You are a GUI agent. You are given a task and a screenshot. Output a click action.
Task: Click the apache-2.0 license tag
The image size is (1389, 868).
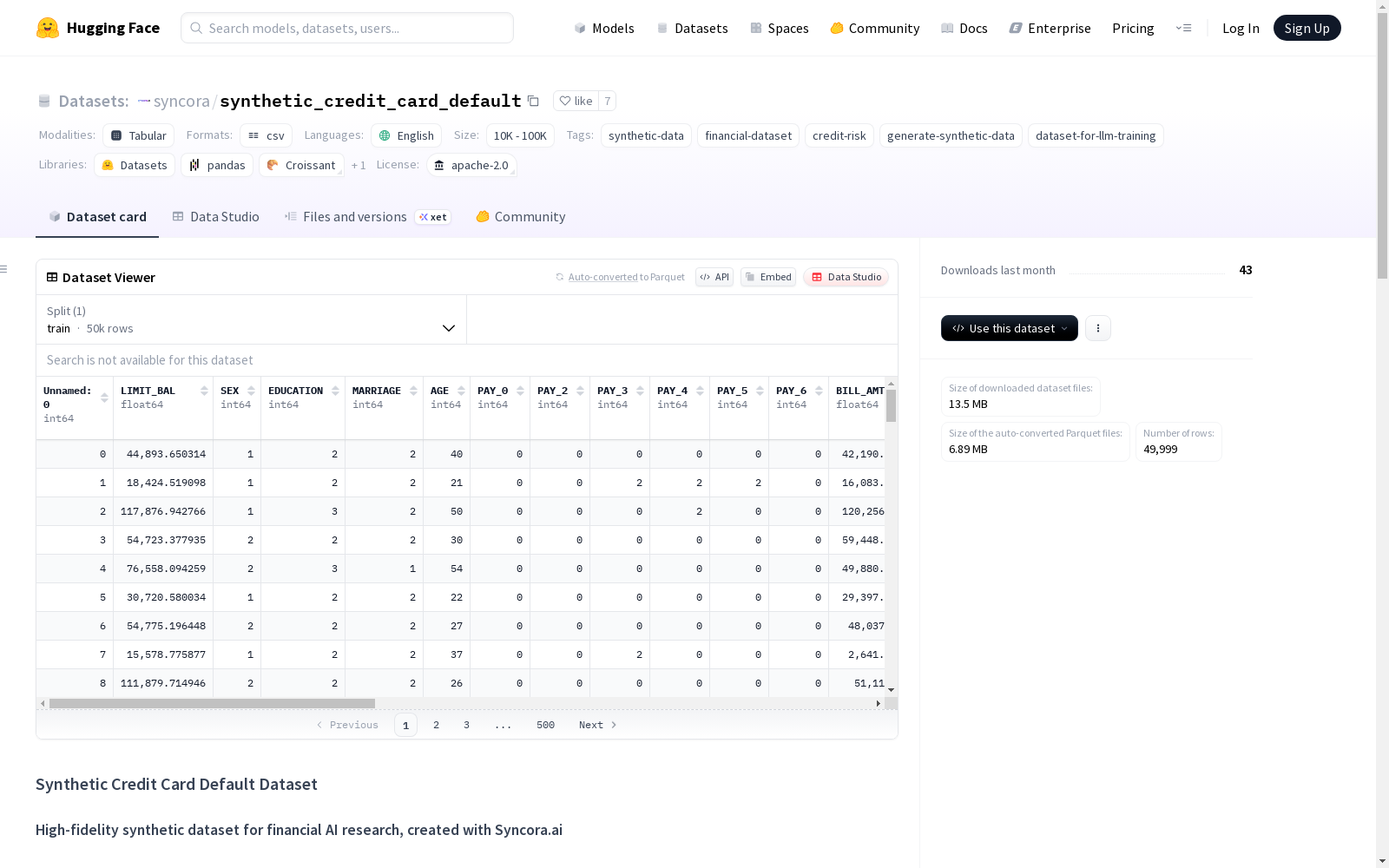(x=471, y=165)
